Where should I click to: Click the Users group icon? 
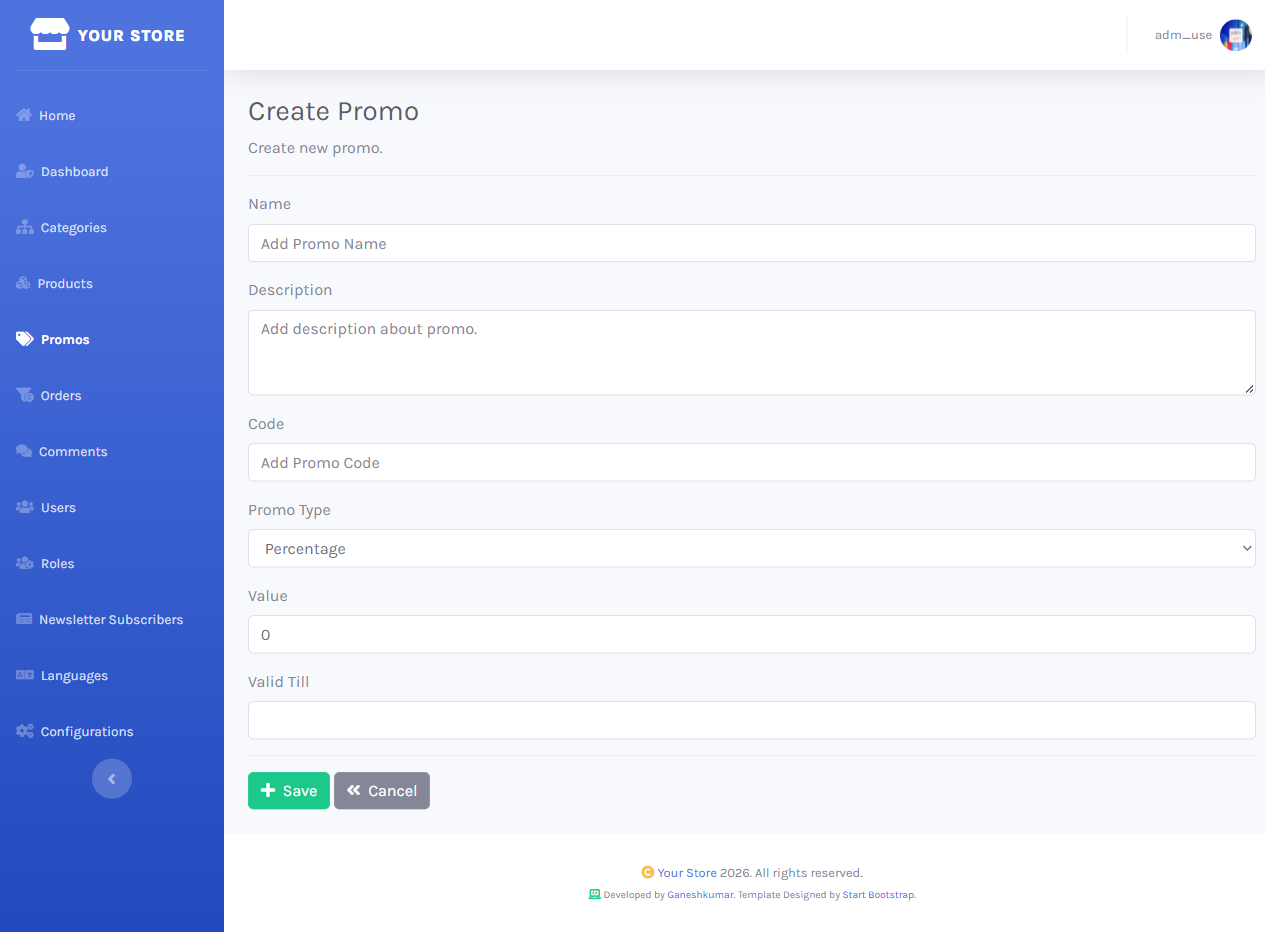tap(25, 507)
